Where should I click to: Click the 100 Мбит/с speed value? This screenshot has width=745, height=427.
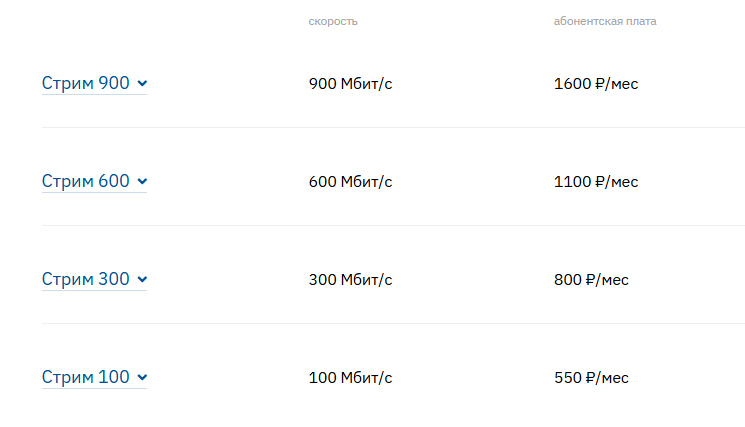pos(351,378)
